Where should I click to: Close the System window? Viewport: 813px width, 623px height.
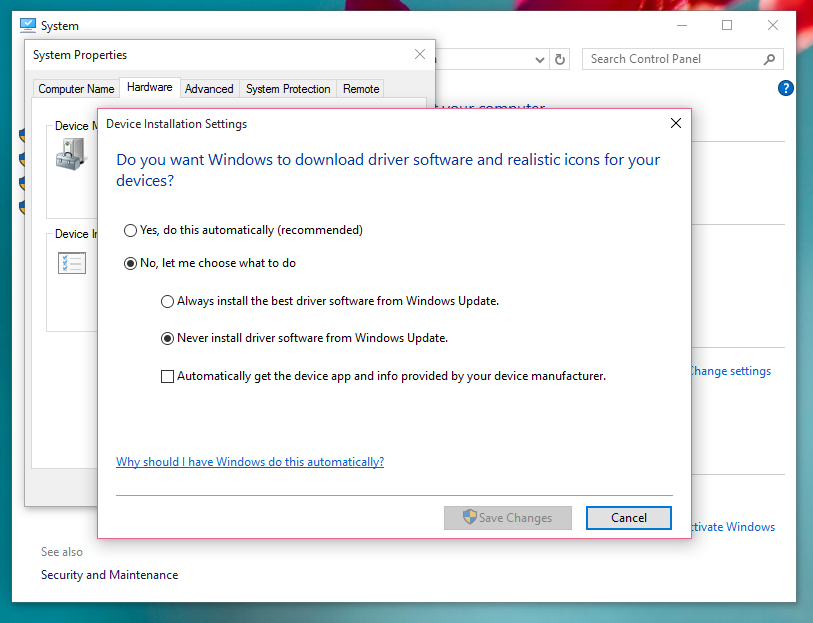(773, 25)
